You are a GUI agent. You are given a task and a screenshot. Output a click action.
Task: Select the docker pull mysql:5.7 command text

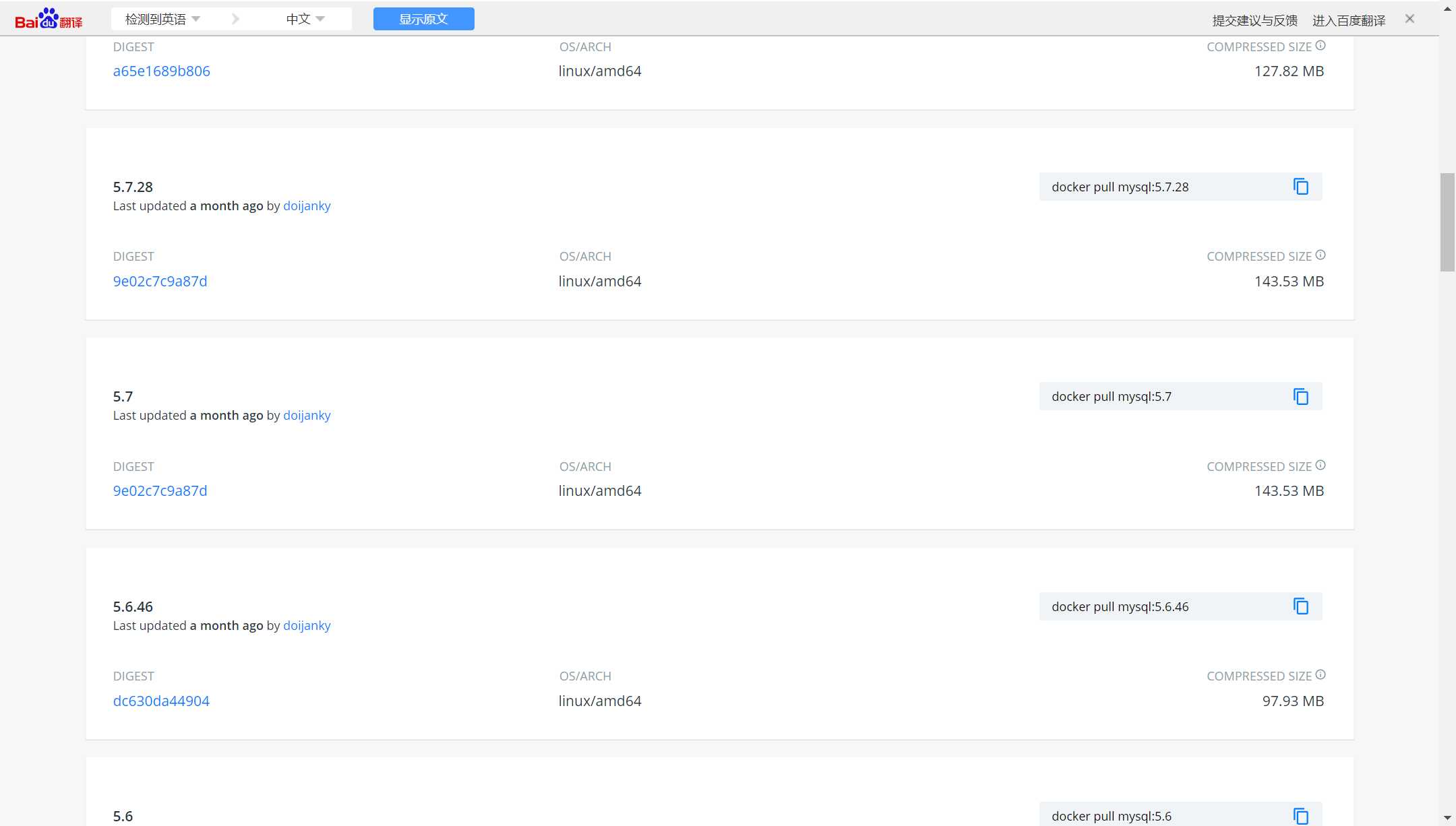(1112, 397)
